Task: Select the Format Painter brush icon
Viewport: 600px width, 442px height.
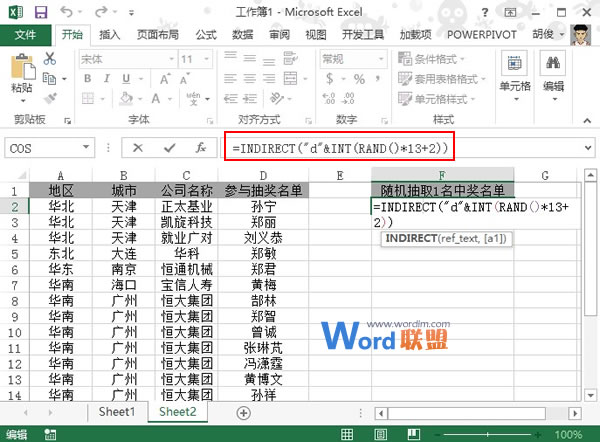Action: (50, 98)
